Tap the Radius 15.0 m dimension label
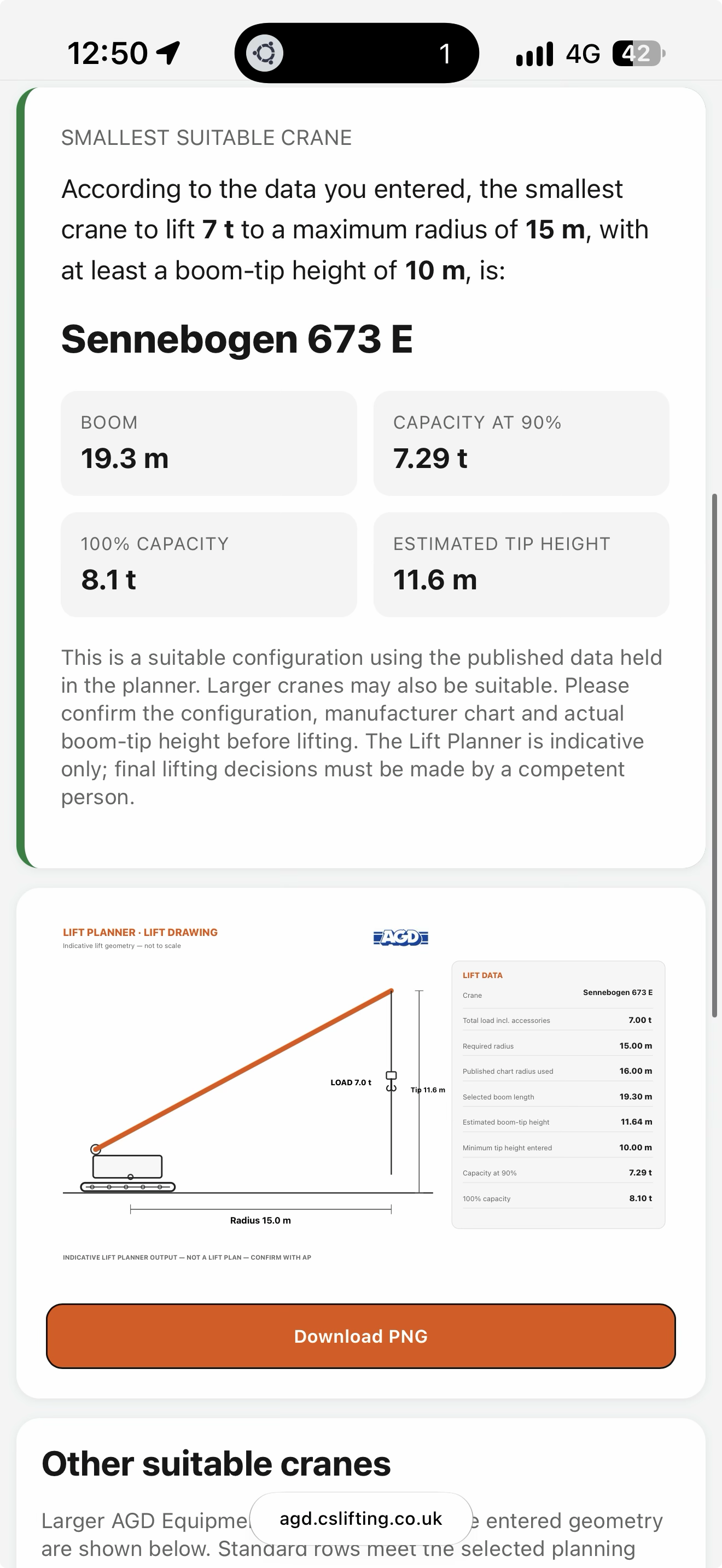Screen dimensions: 722x1568 coord(260,1220)
